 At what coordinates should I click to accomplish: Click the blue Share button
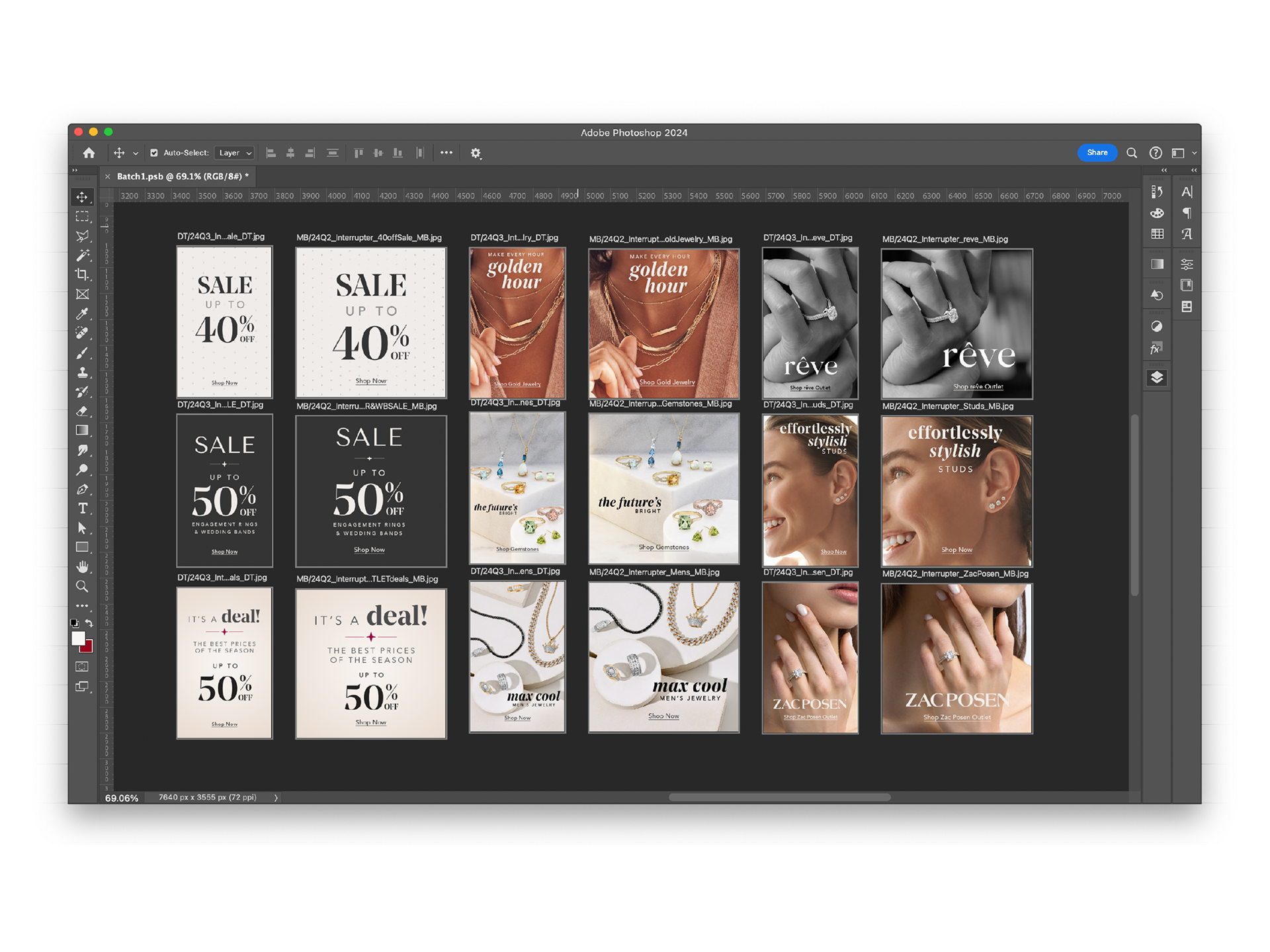(x=1097, y=153)
